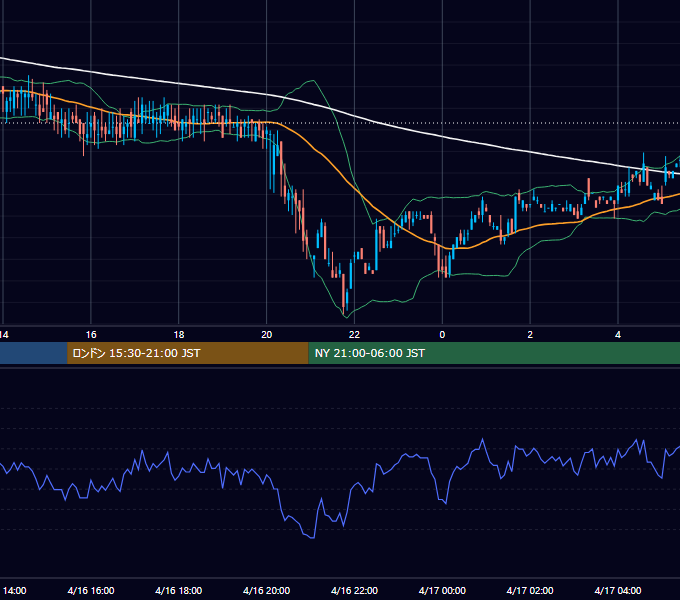680x600 pixels.
Task: Click the 4/17 04:00 date label
Action: [x=618, y=590]
